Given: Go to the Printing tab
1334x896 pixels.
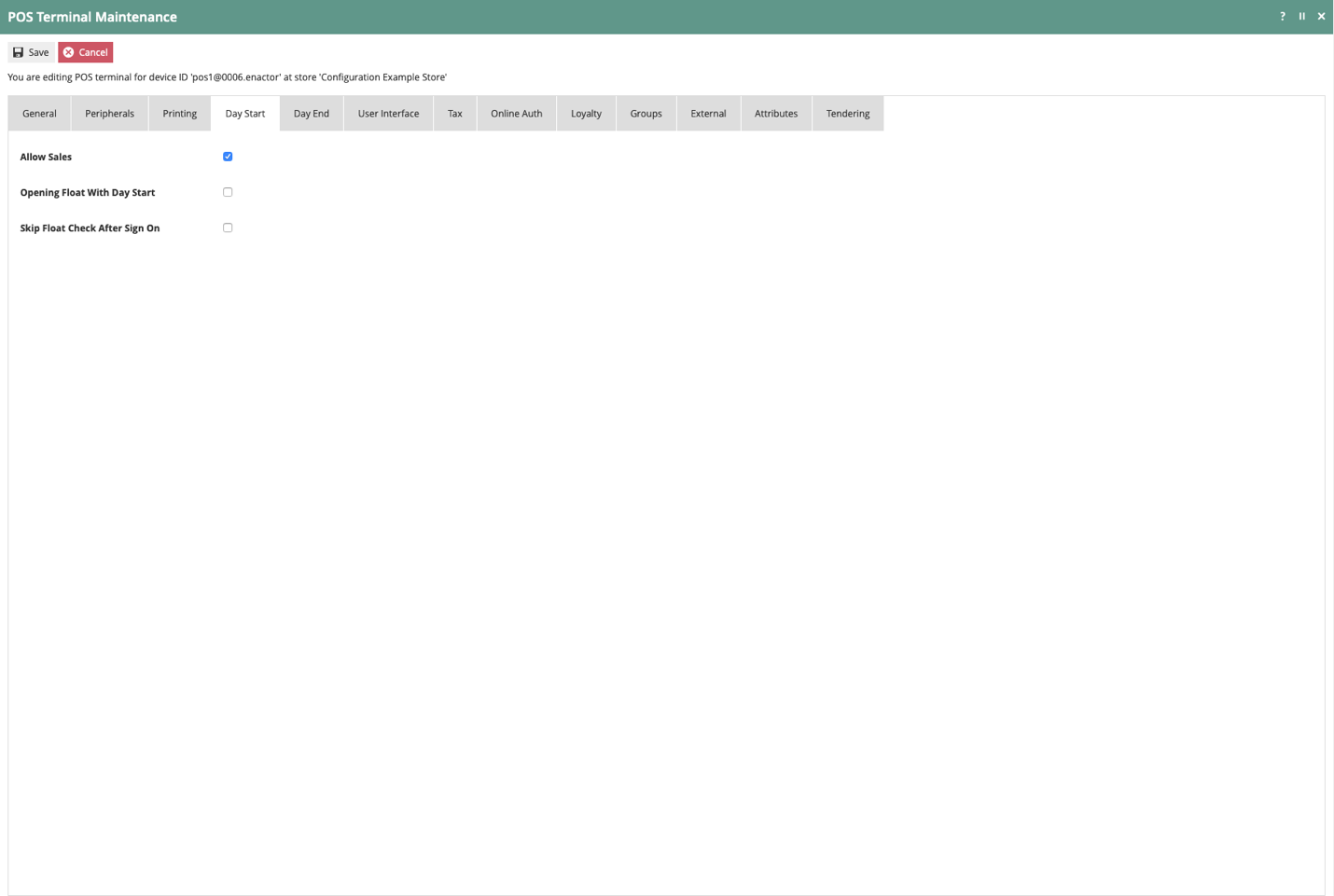Looking at the screenshot, I should [x=180, y=114].
